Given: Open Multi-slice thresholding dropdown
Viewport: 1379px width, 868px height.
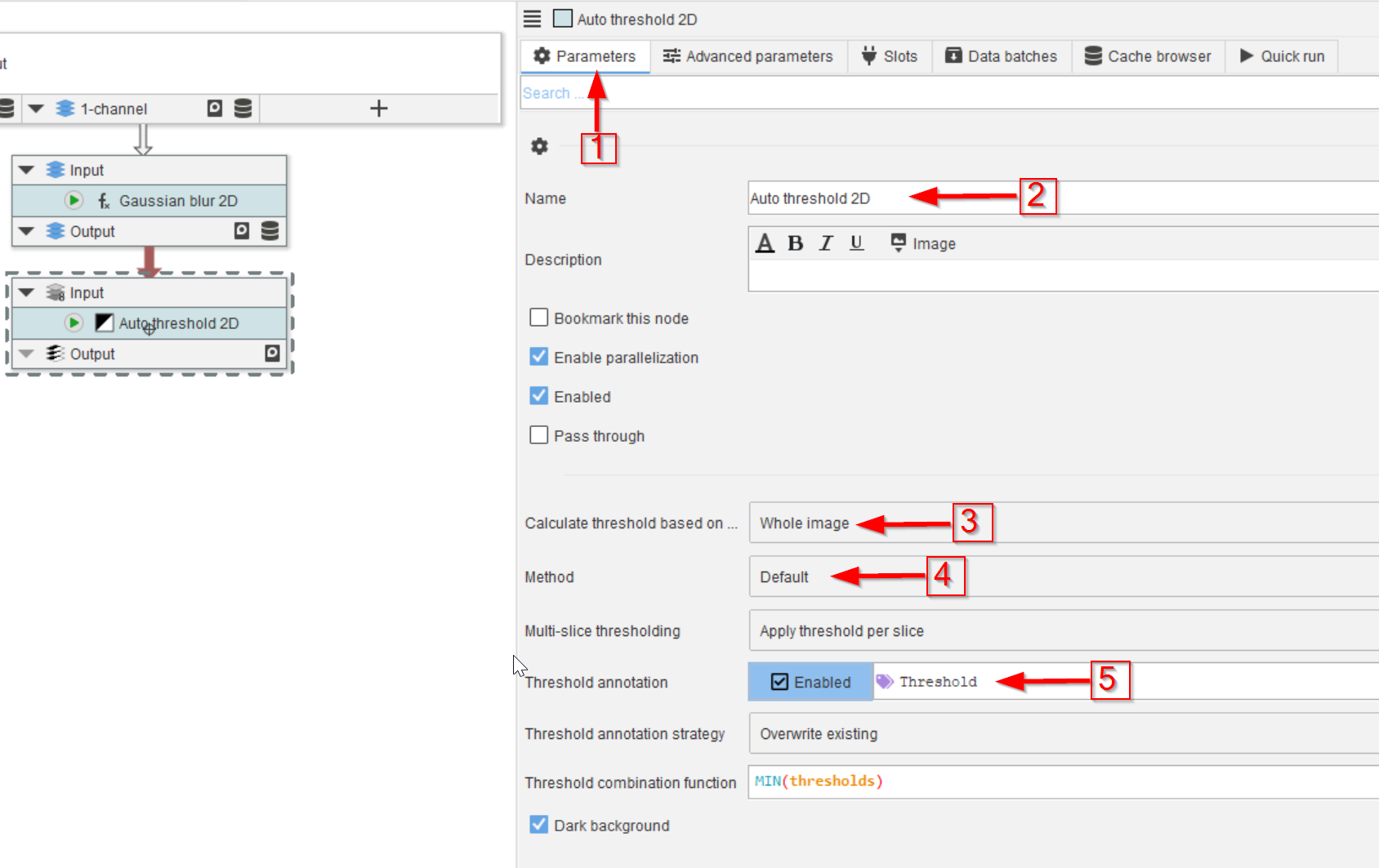Looking at the screenshot, I should [1062, 631].
